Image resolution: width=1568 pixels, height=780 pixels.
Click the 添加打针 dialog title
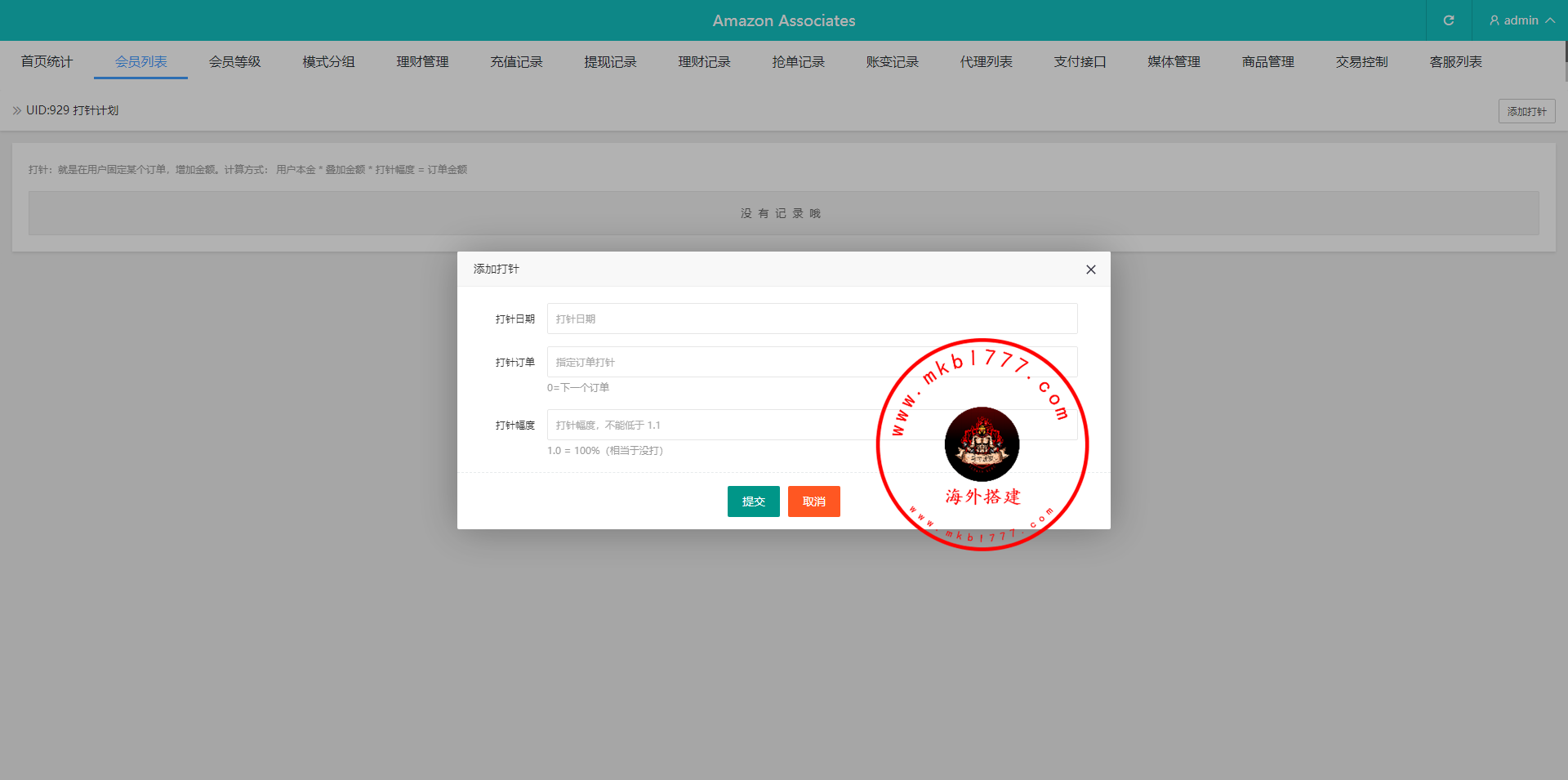(x=497, y=269)
